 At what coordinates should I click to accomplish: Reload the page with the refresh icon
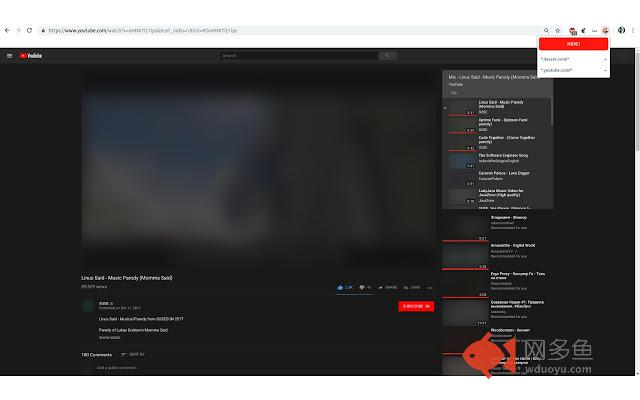[29, 30]
